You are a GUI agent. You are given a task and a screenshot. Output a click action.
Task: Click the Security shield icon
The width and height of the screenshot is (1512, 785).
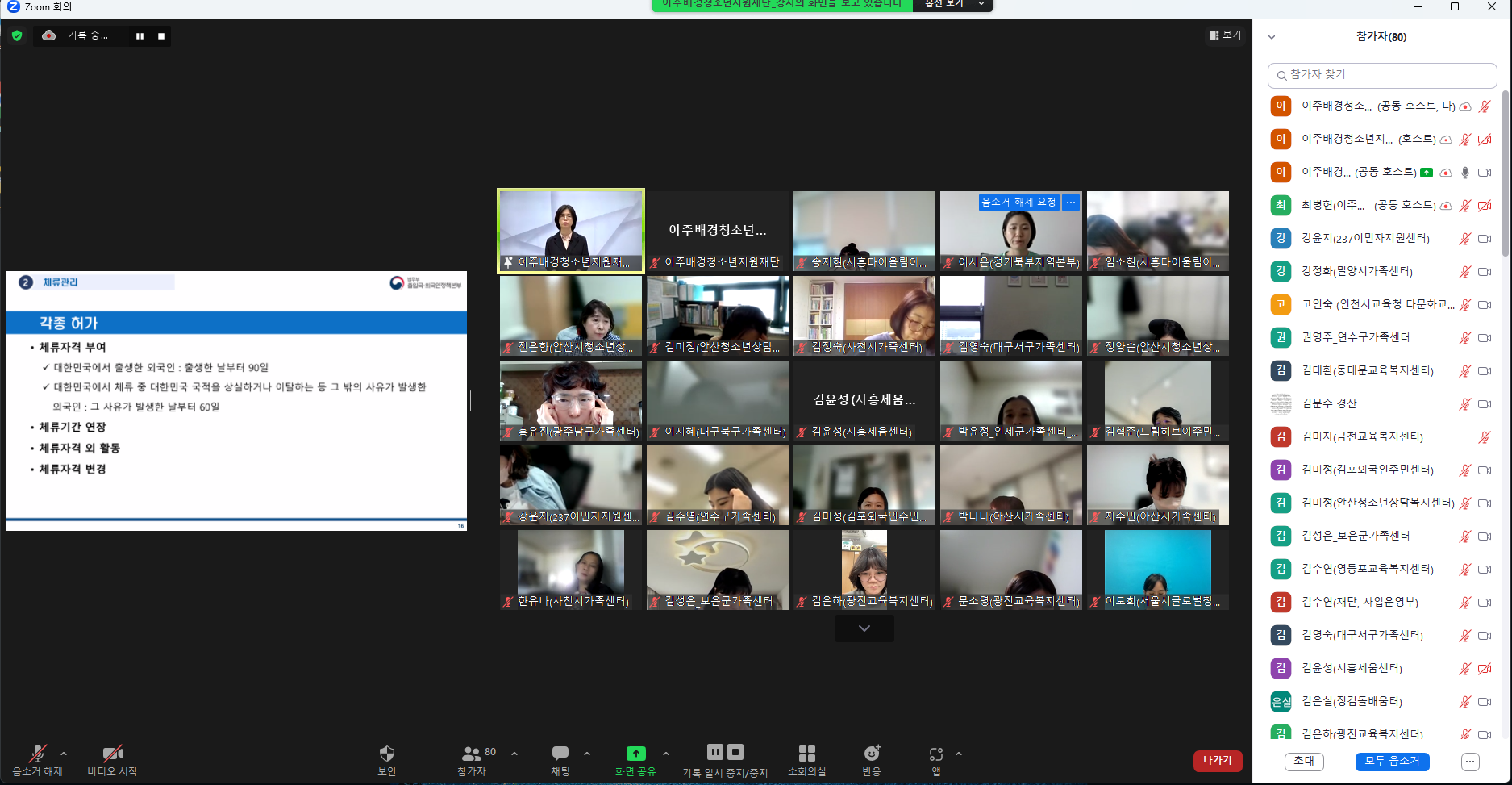[387, 754]
